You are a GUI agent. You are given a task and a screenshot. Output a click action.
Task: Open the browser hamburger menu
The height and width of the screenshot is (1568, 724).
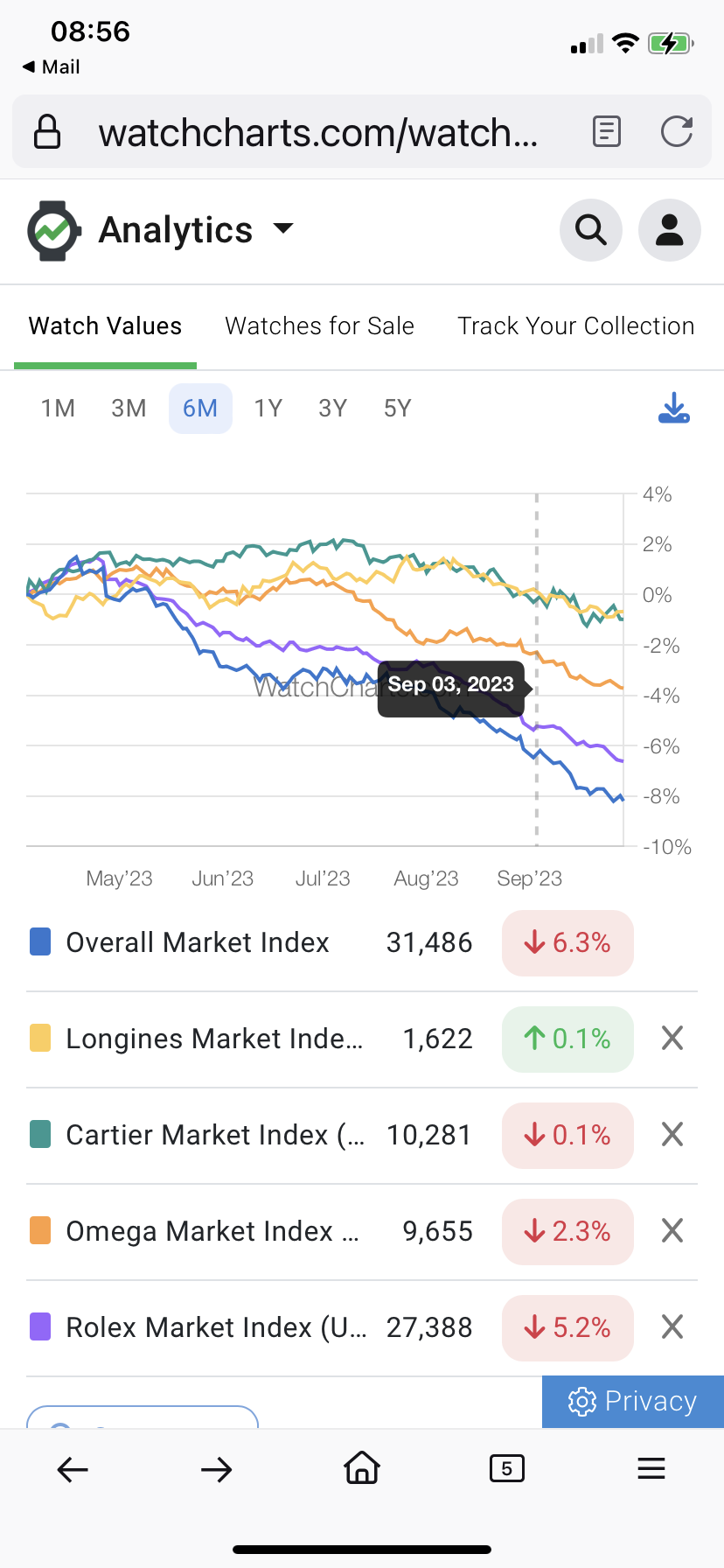pyautogui.click(x=651, y=1467)
